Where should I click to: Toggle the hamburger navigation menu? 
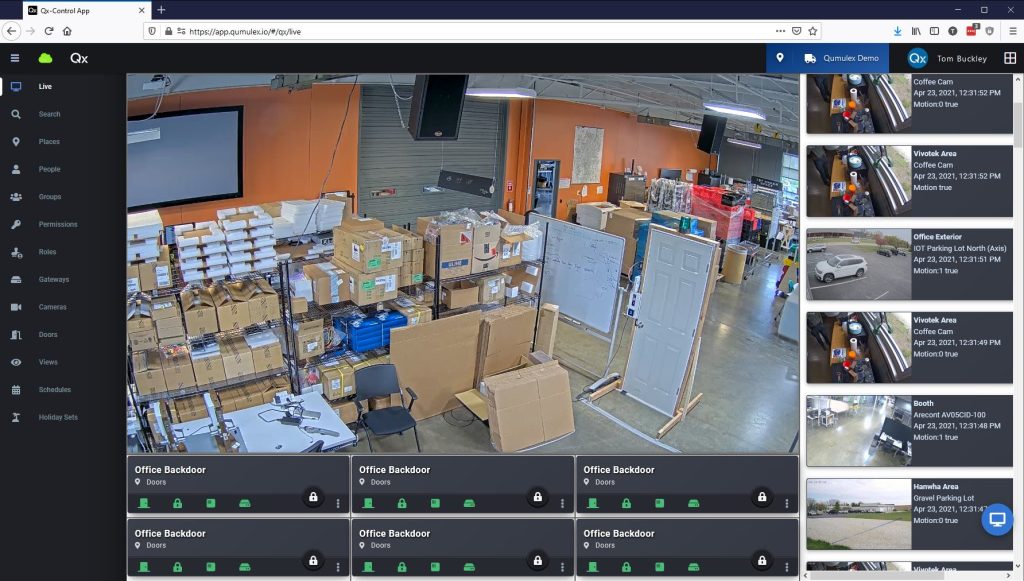(x=15, y=58)
